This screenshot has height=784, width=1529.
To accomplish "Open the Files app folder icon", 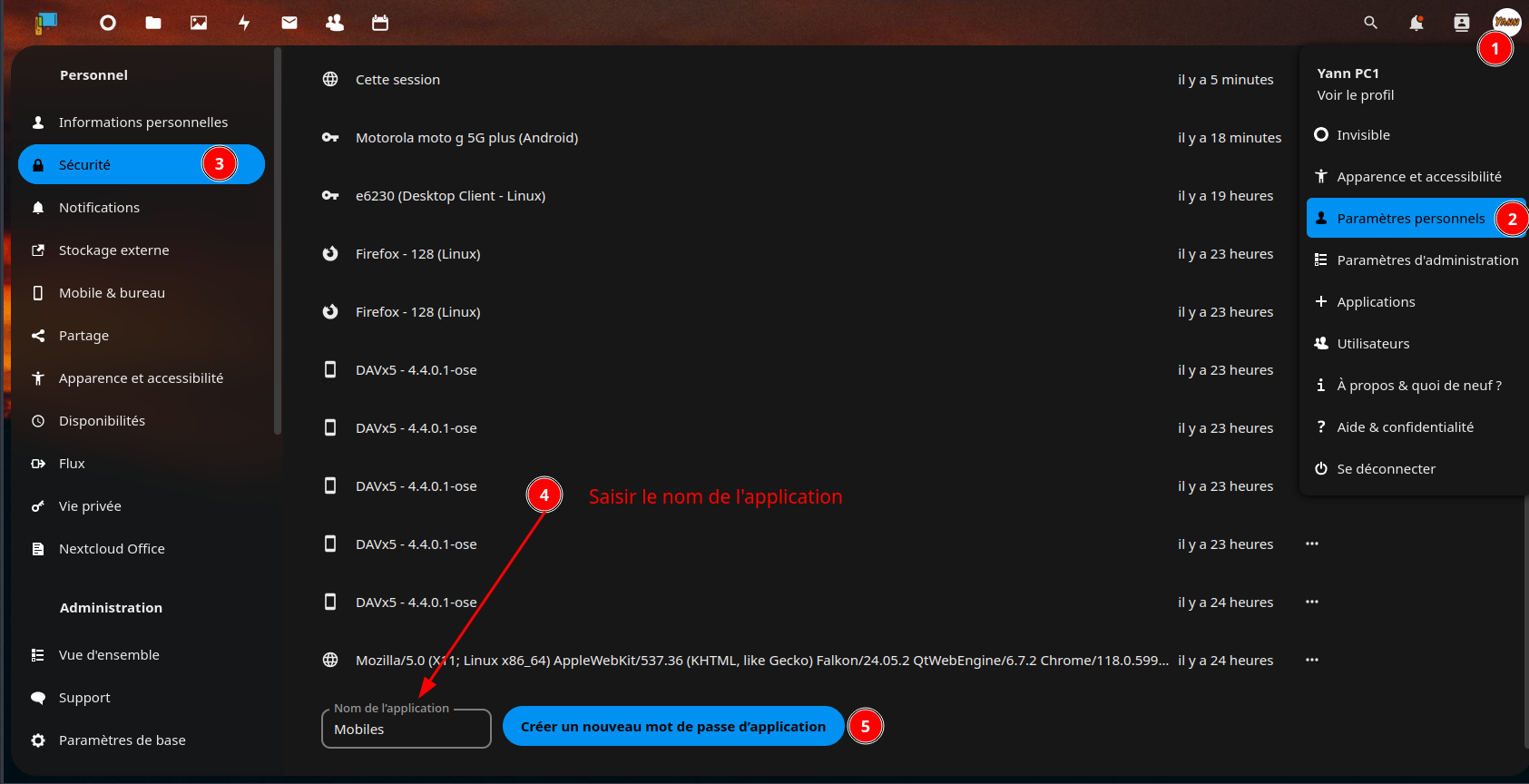I will pyautogui.click(x=153, y=23).
